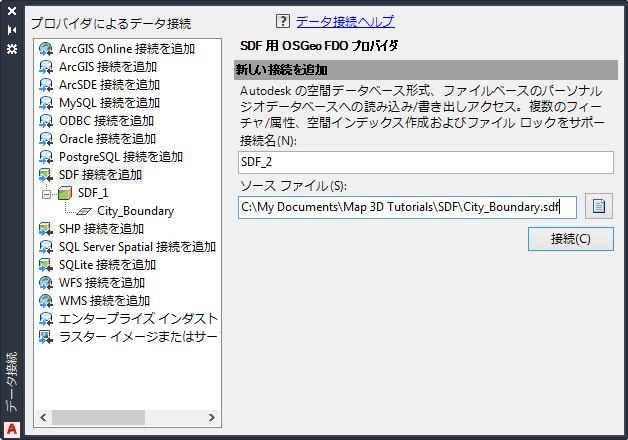Click the SDF_1 connection cube icon
The width and height of the screenshot is (628, 440).
click(x=65, y=193)
